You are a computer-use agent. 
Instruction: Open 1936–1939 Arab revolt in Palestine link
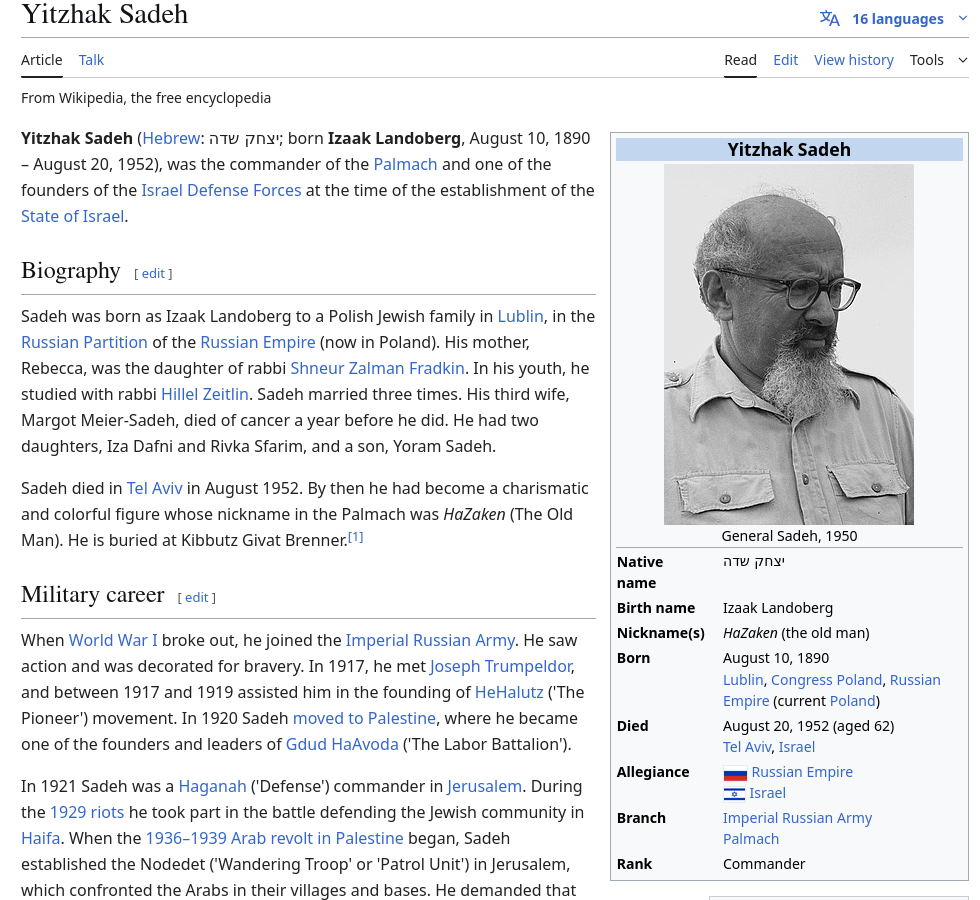pos(274,838)
